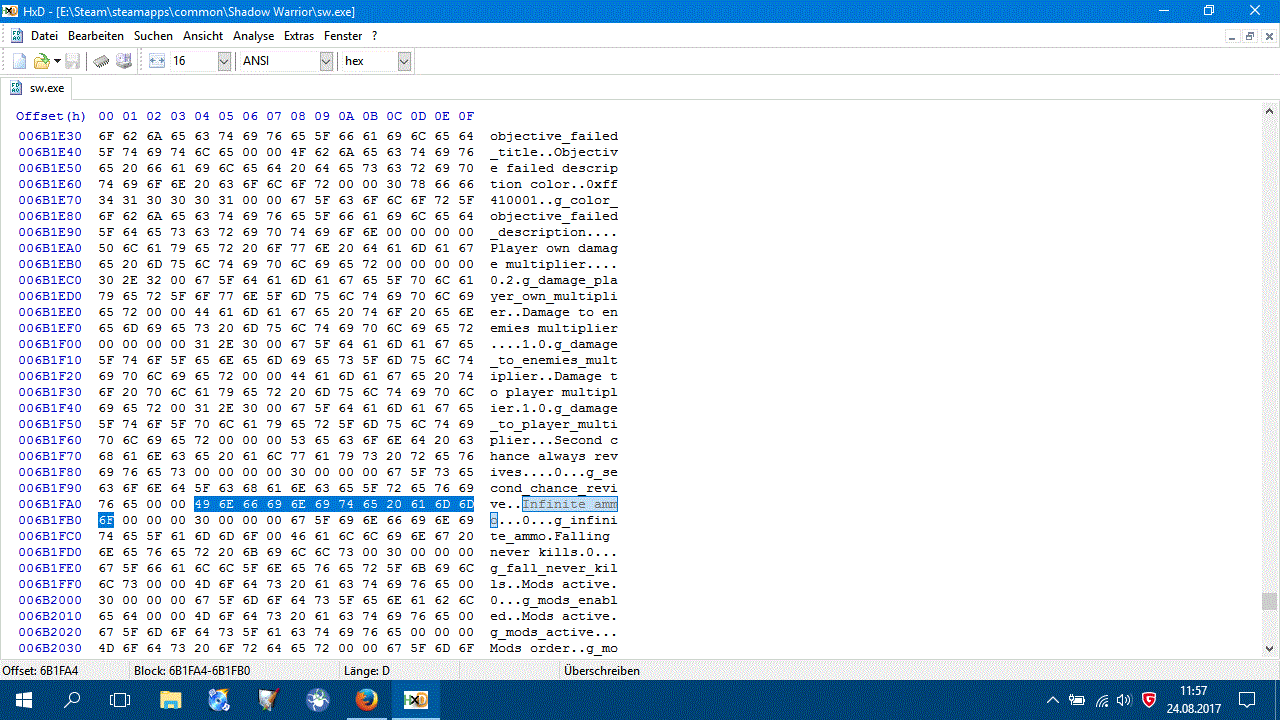The width and height of the screenshot is (1280, 720).
Task: Click decoded text "Player own damag"
Action: (x=554, y=248)
